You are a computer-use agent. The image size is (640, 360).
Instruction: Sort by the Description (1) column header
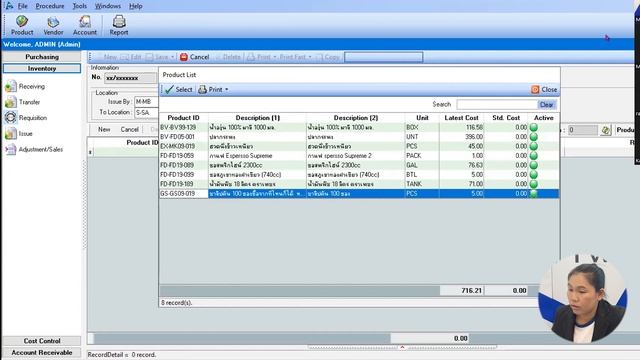click(258, 118)
